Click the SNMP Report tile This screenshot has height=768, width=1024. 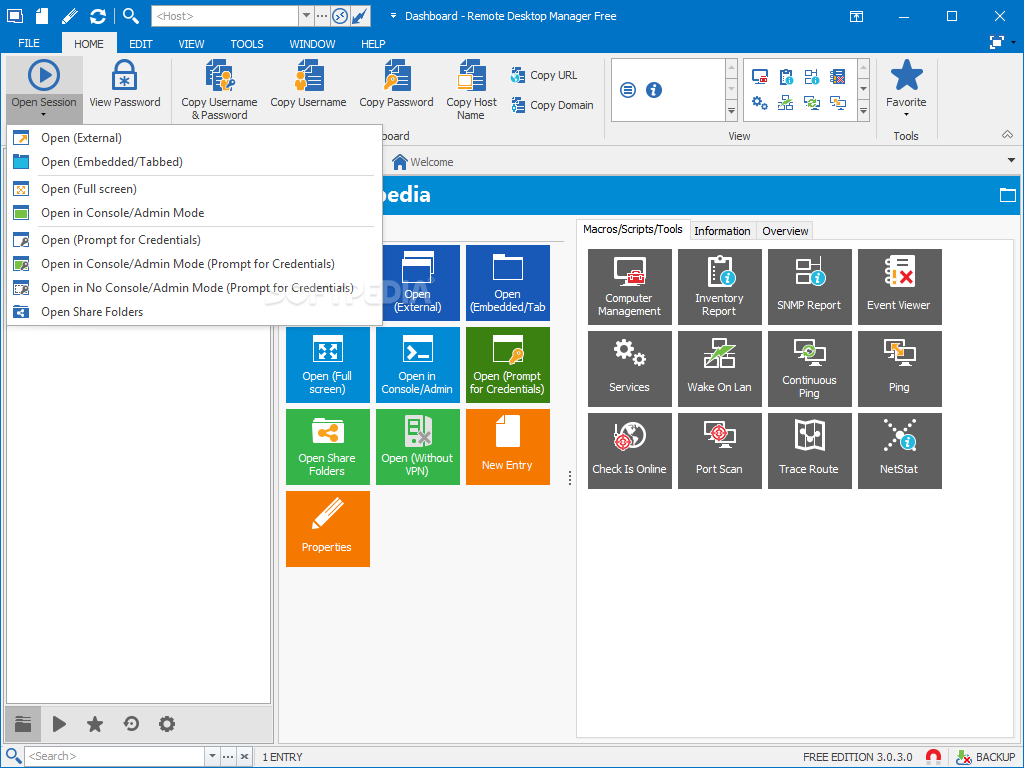click(810, 287)
